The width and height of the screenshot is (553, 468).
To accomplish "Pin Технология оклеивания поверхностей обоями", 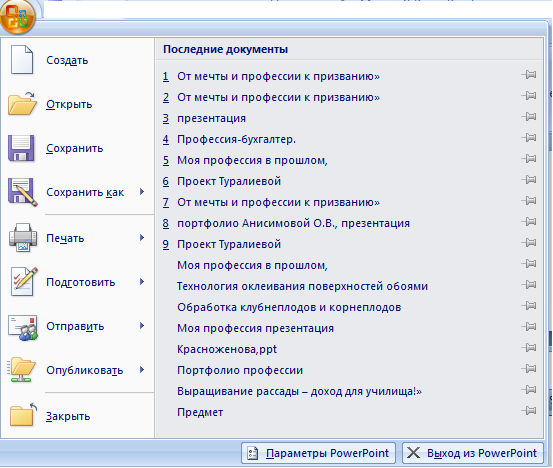I will coord(529,285).
